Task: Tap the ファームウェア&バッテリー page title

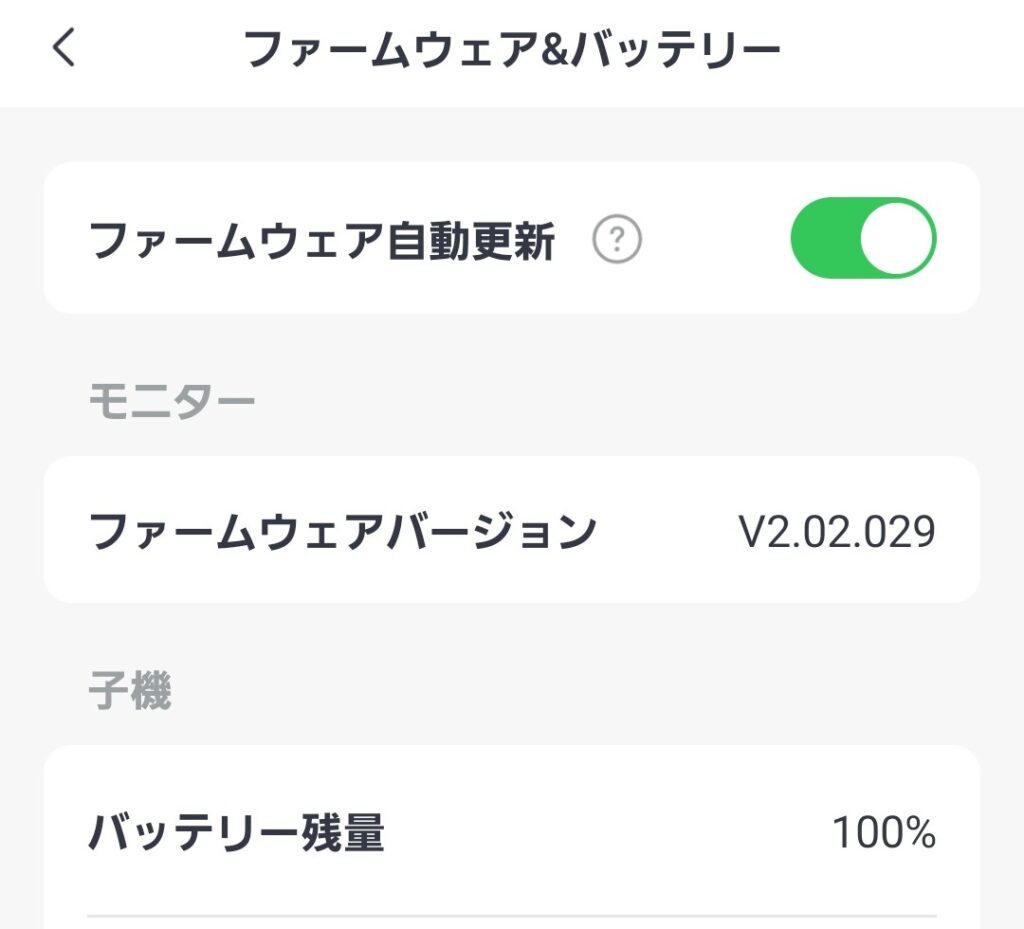Action: click(x=511, y=50)
